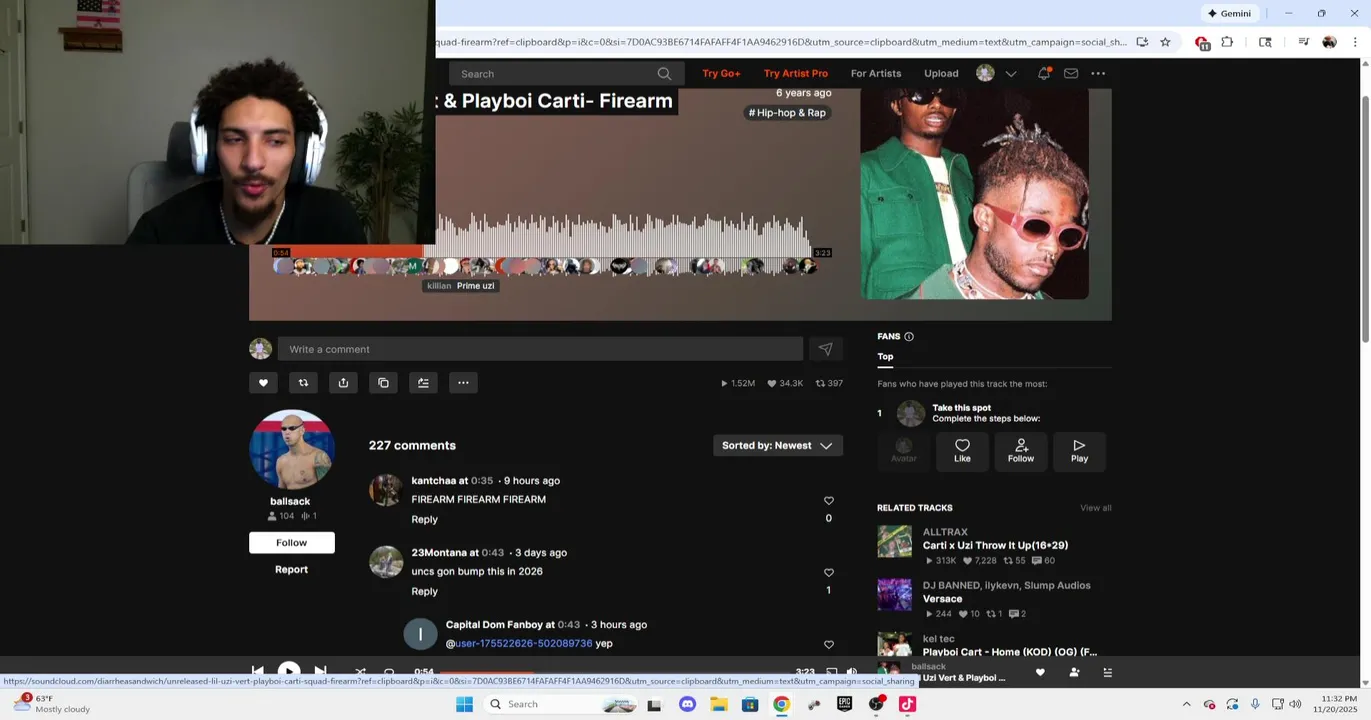The image size is (1371, 720).
Task: Click the info icon beside FANS
Action: (909, 337)
